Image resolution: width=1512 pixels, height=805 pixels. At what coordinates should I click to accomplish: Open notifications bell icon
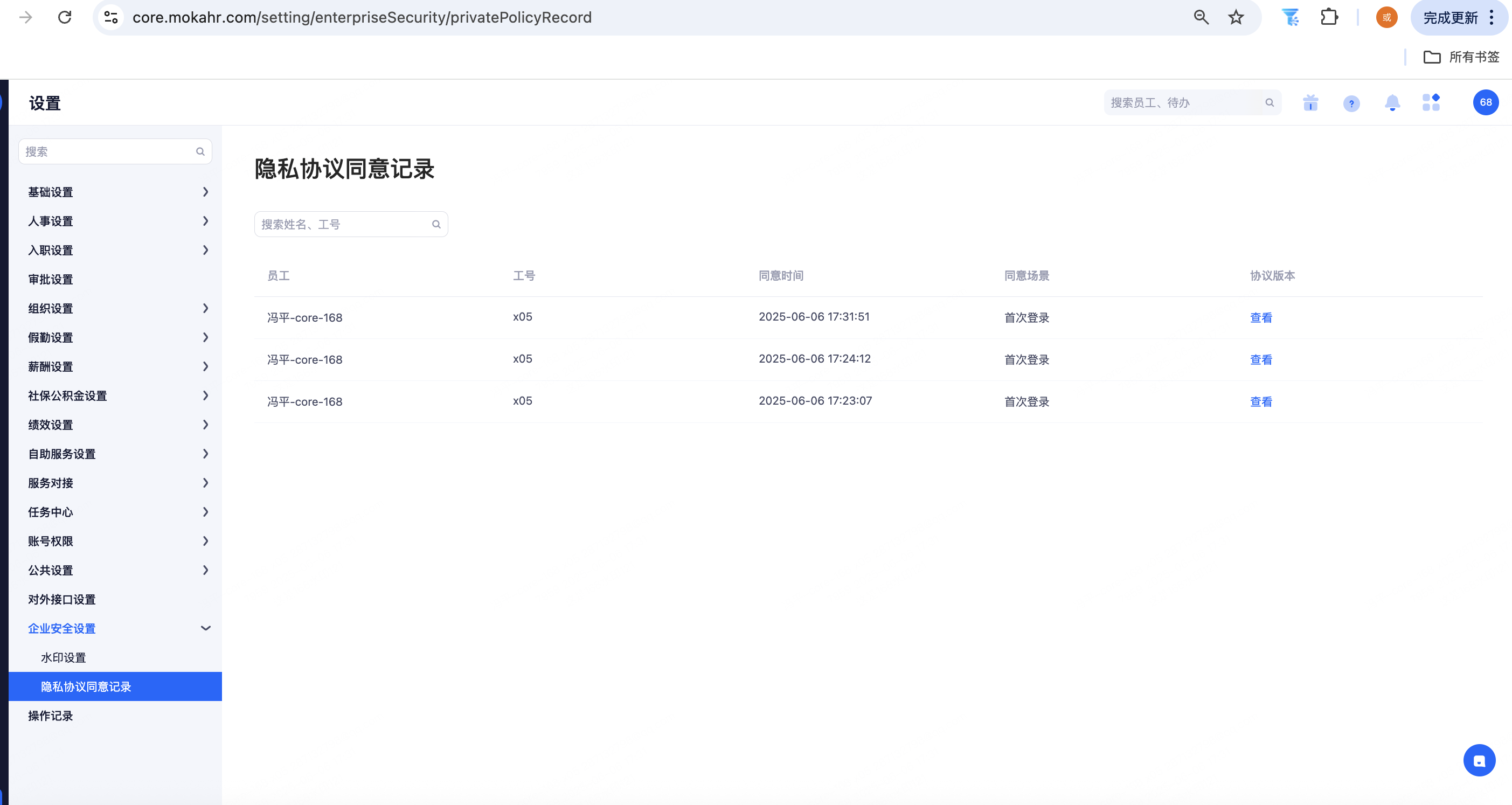[1392, 103]
